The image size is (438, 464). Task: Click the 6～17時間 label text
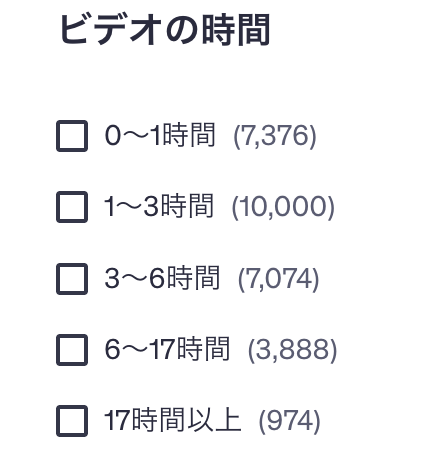tap(167, 349)
